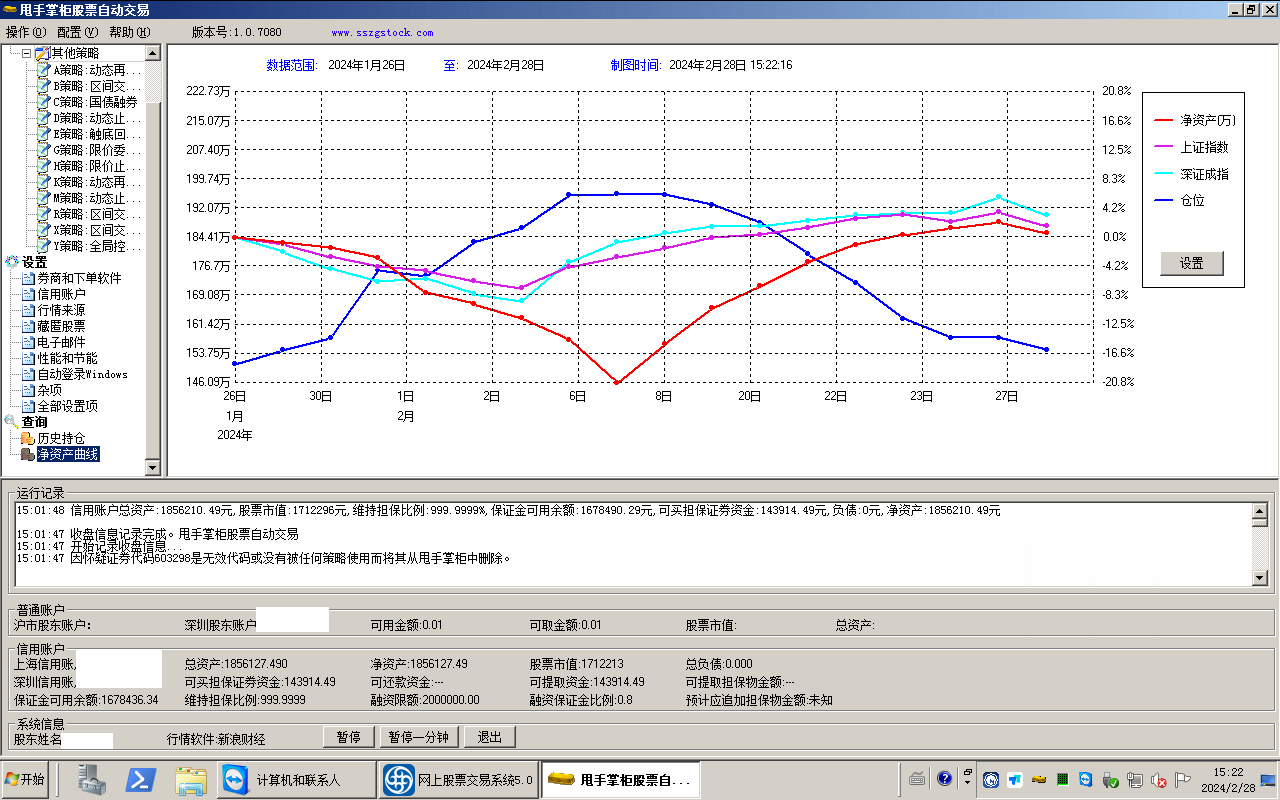The width and height of the screenshot is (1280, 800).
Task: Click the 设置 button beside chart legend
Action: [1191, 264]
